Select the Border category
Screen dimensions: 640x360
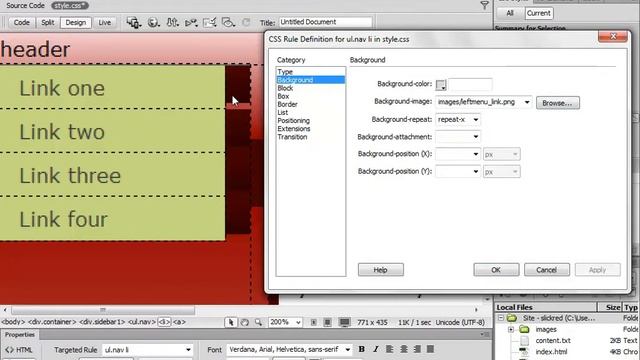(x=287, y=104)
